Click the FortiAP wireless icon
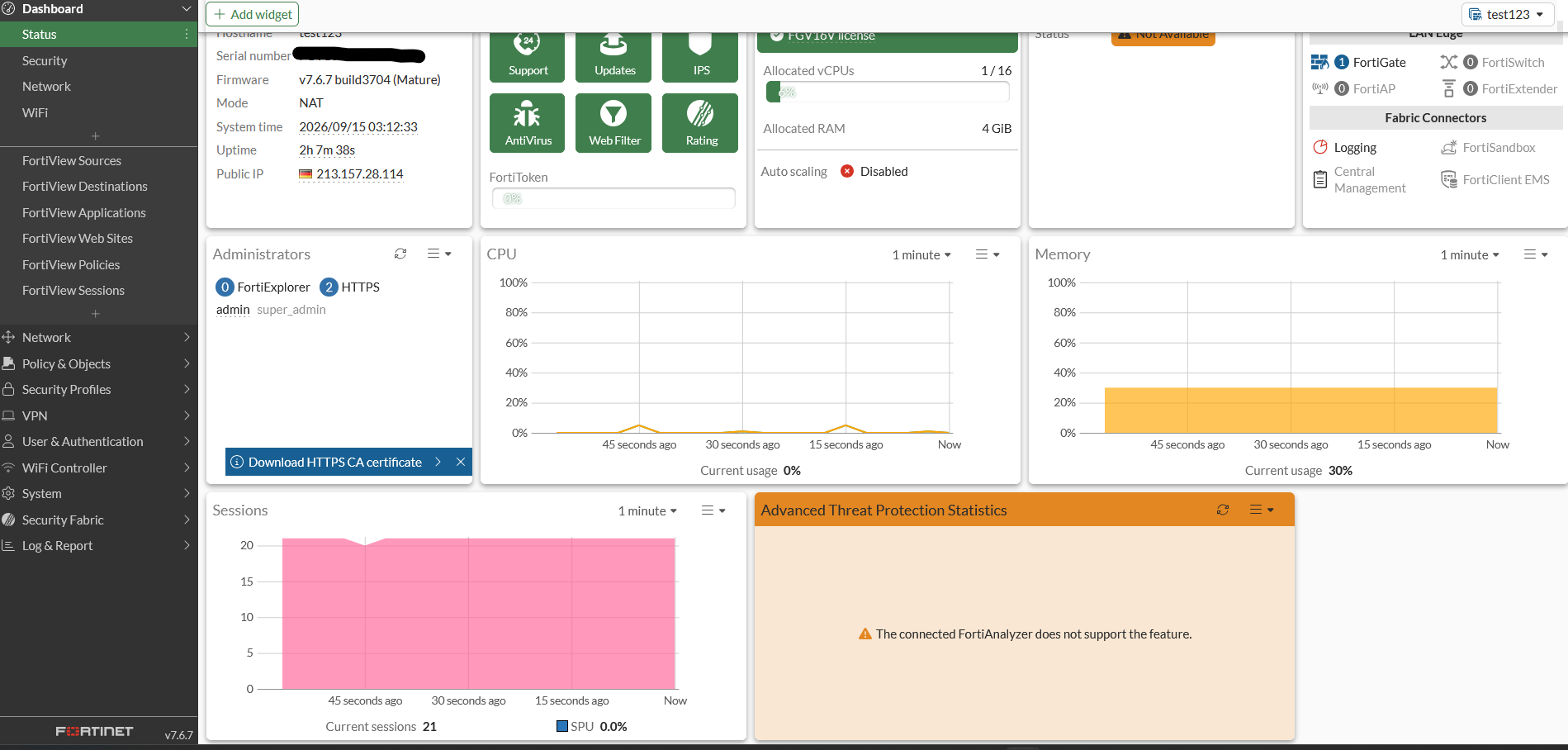Image resolution: width=1568 pixels, height=750 pixels. (x=1319, y=88)
